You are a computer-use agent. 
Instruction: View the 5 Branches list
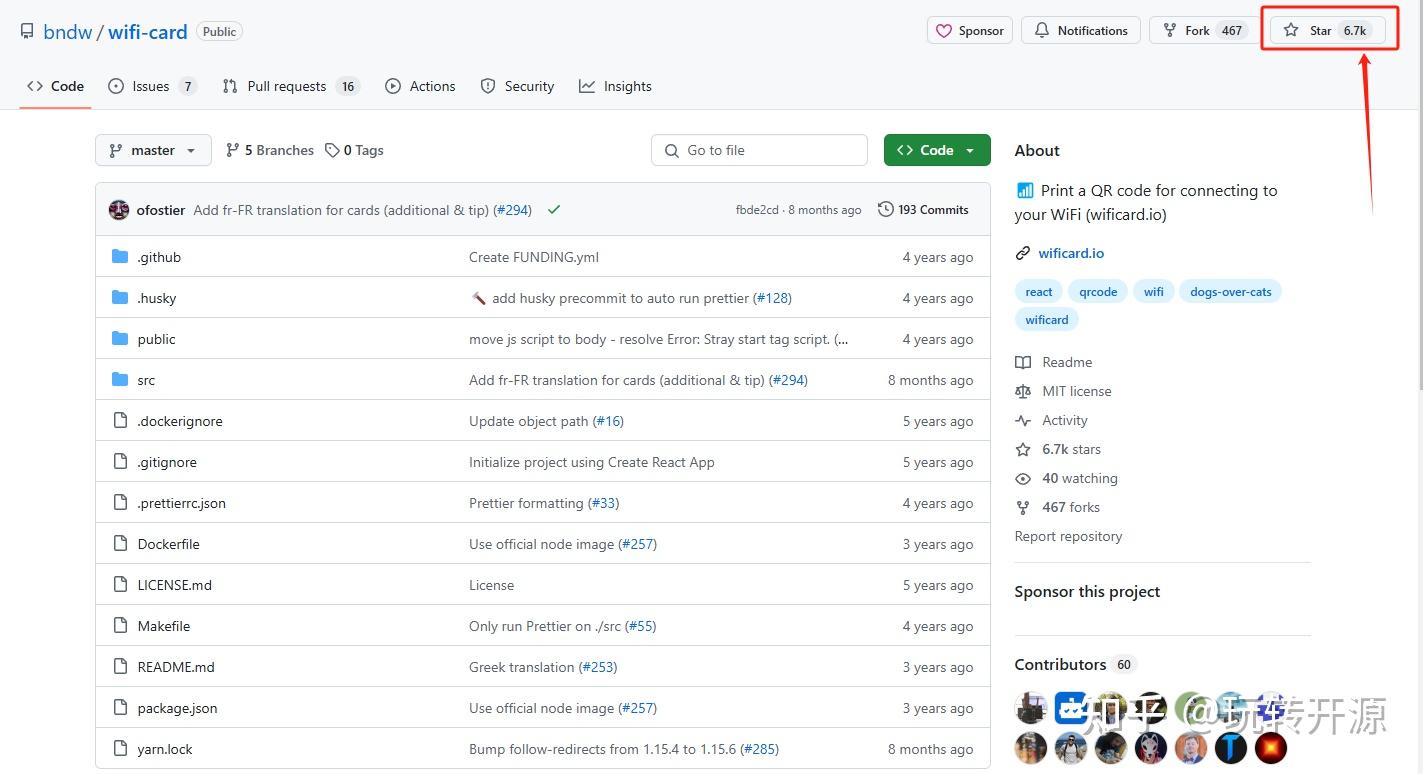coord(270,150)
